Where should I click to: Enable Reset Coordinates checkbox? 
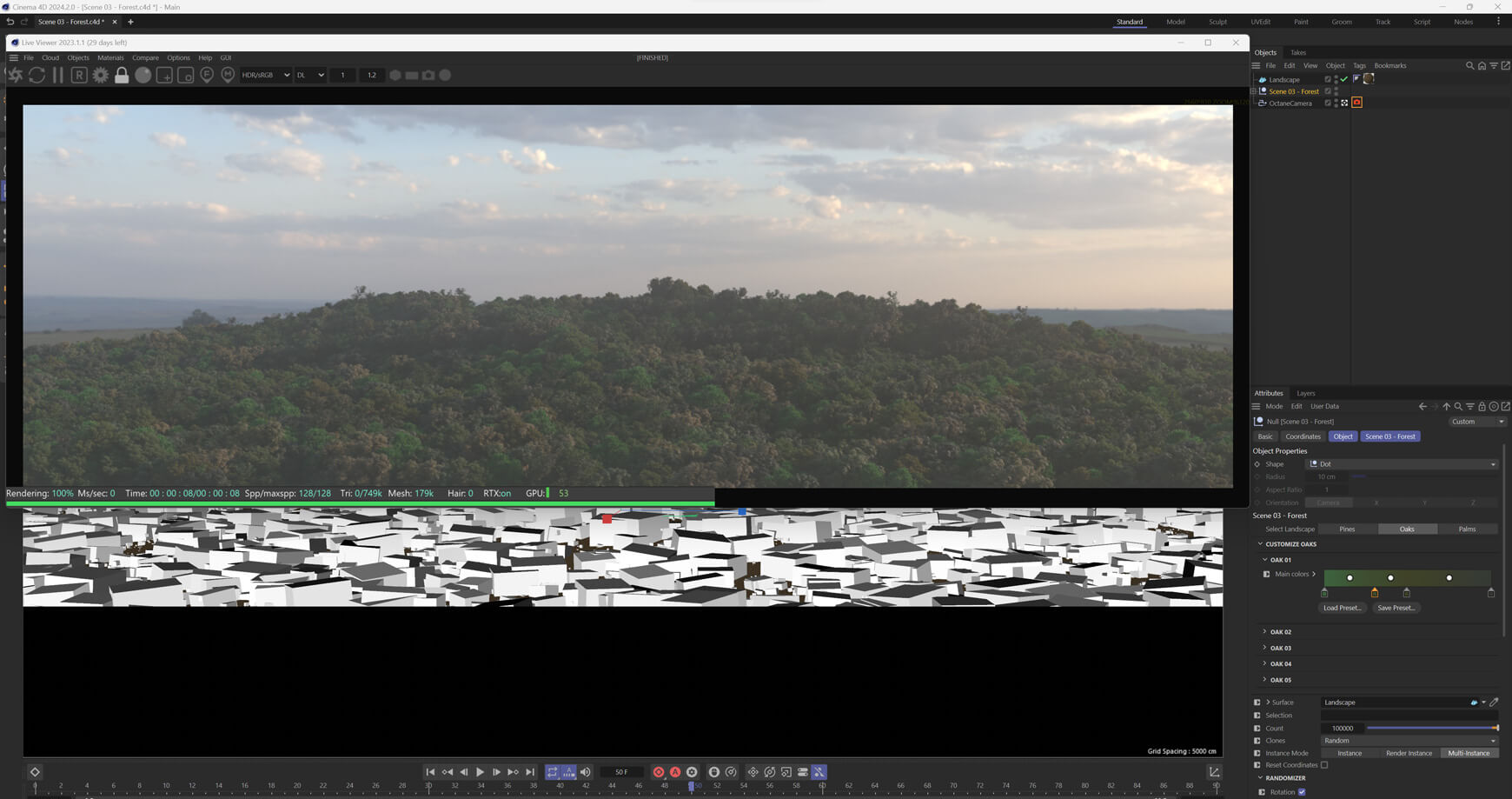[x=1324, y=765]
